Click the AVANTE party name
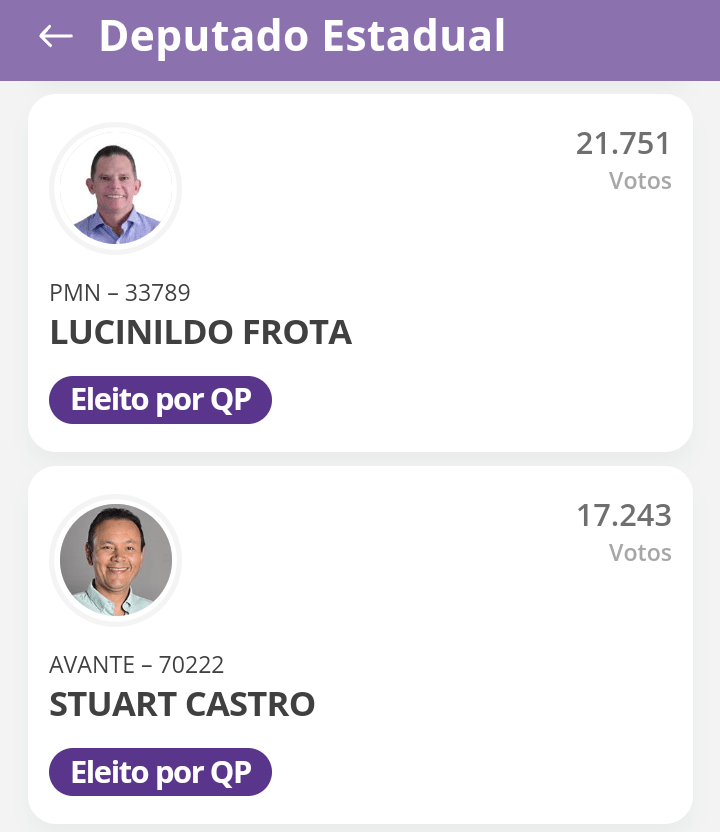Screen dimensions: 720x832 coord(92,665)
